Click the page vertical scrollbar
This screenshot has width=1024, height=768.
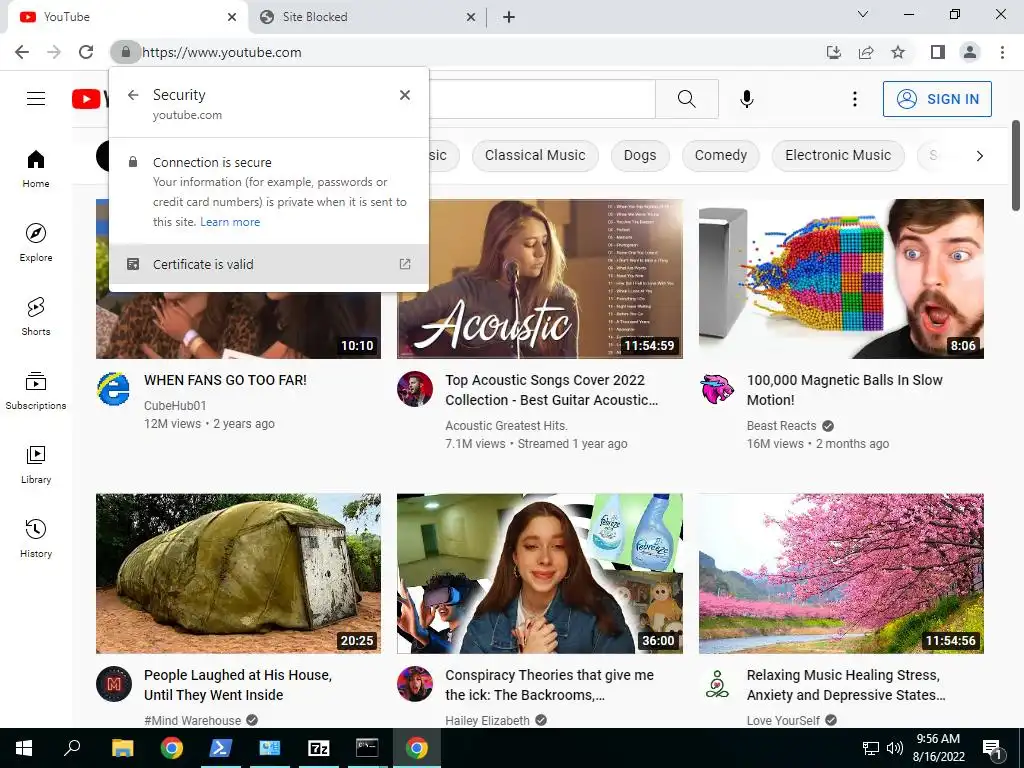coord(1016,166)
